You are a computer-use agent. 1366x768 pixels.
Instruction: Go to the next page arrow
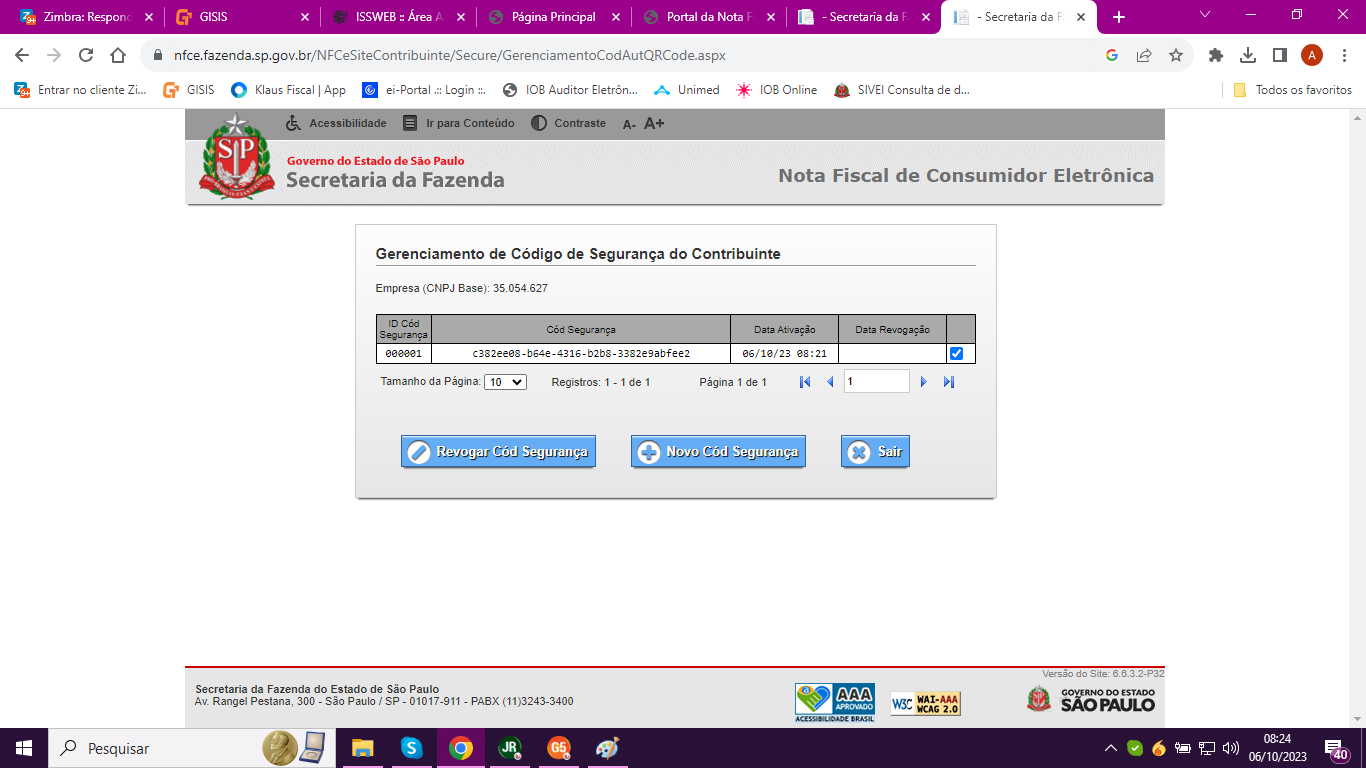point(924,382)
